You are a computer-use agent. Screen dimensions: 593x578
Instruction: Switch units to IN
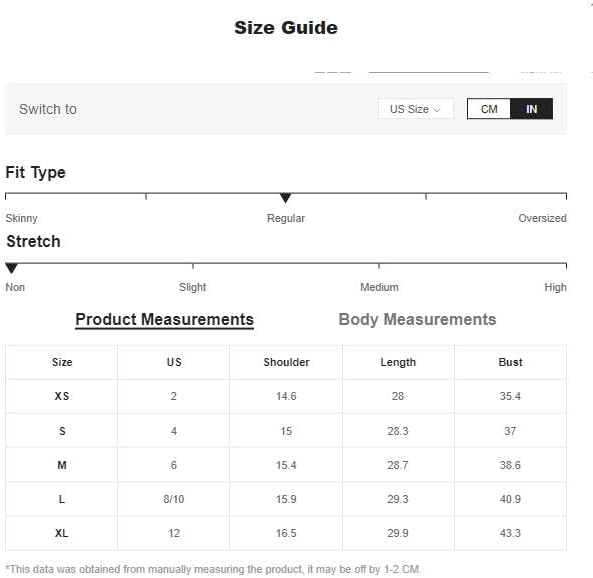point(531,109)
